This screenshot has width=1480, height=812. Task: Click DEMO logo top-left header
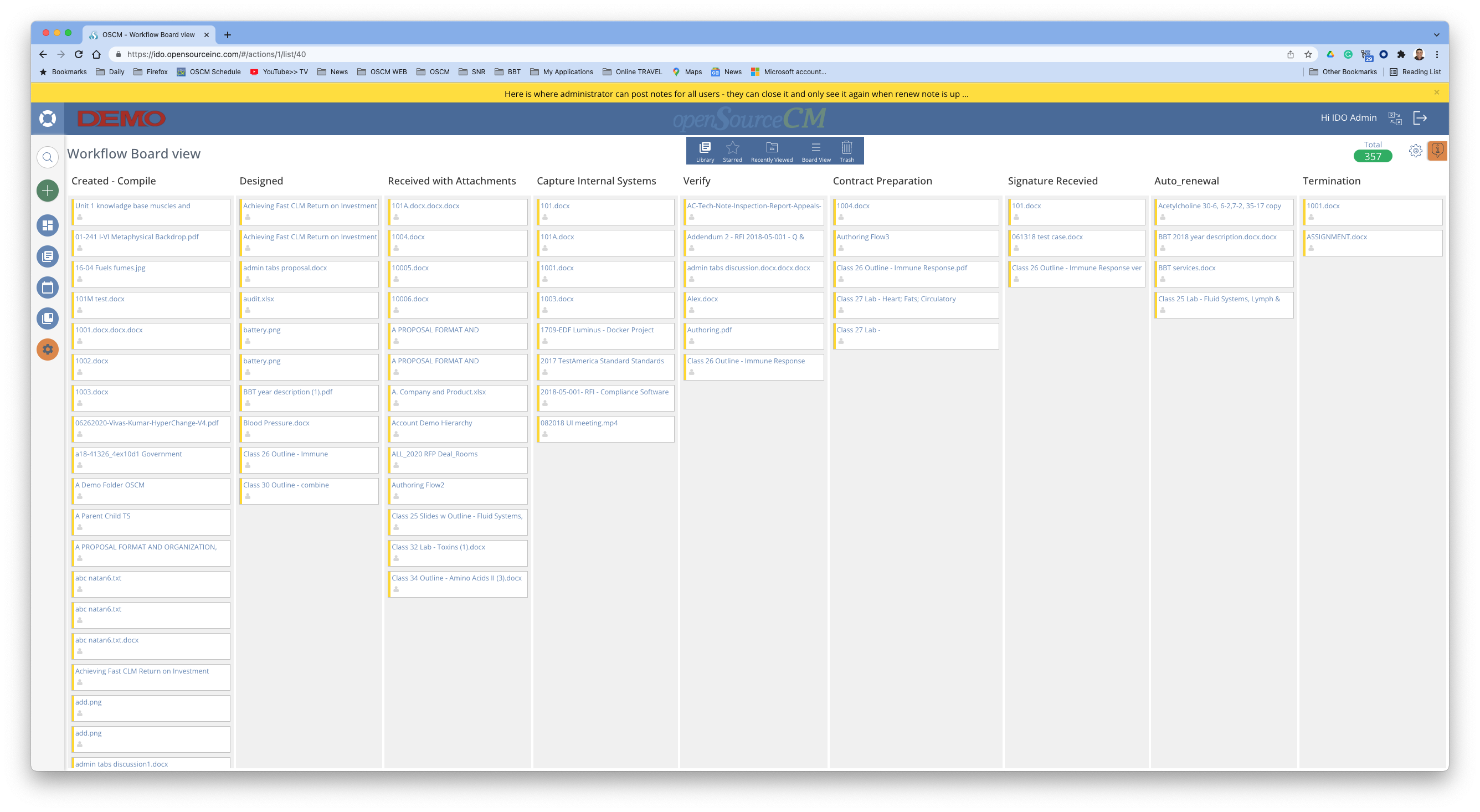pos(119,119)
